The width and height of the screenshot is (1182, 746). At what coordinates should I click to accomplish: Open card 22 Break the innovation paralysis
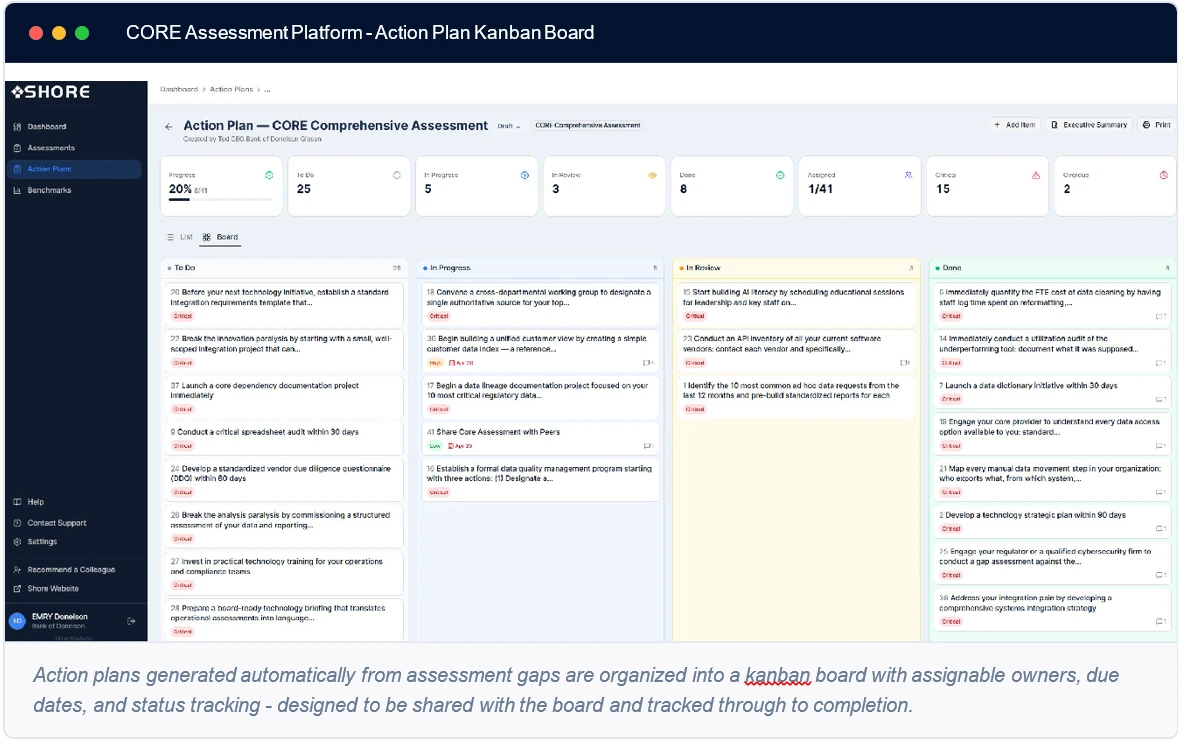coord(284,350)
